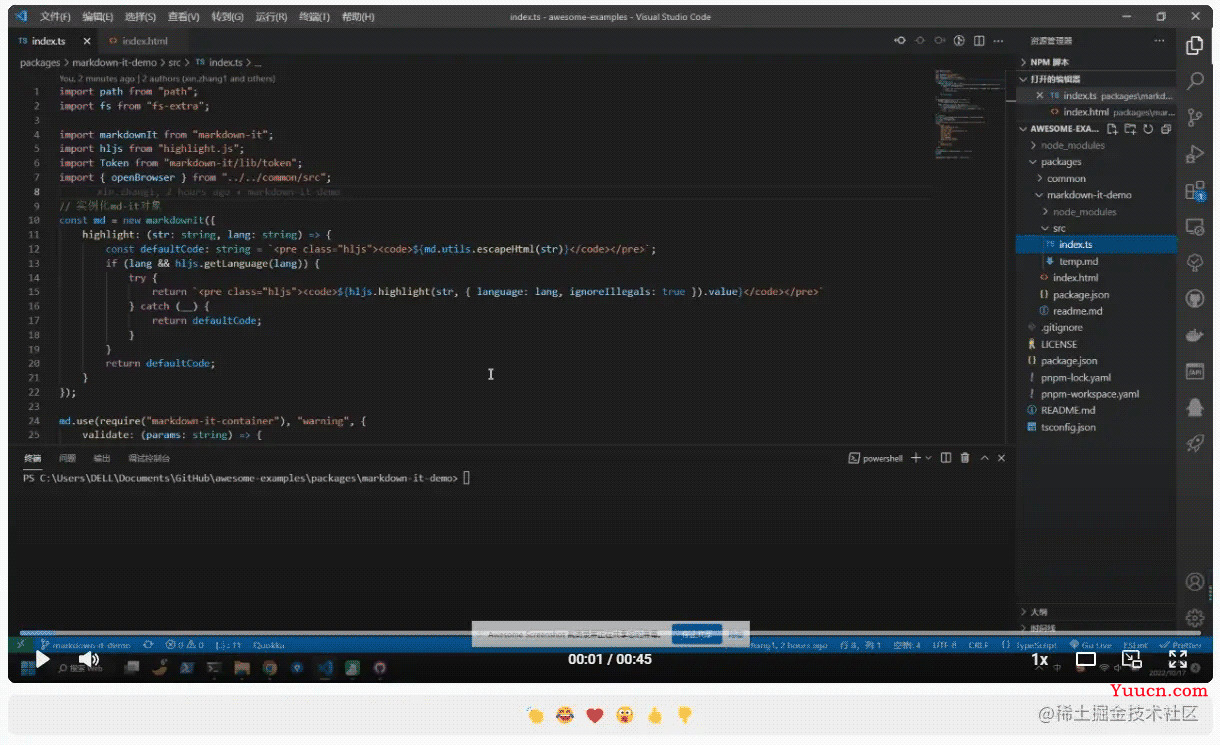Viewport: 1220px width, 745px height.
Task: Toggle picture-in-picture mode on the video
Action: 1131,660
